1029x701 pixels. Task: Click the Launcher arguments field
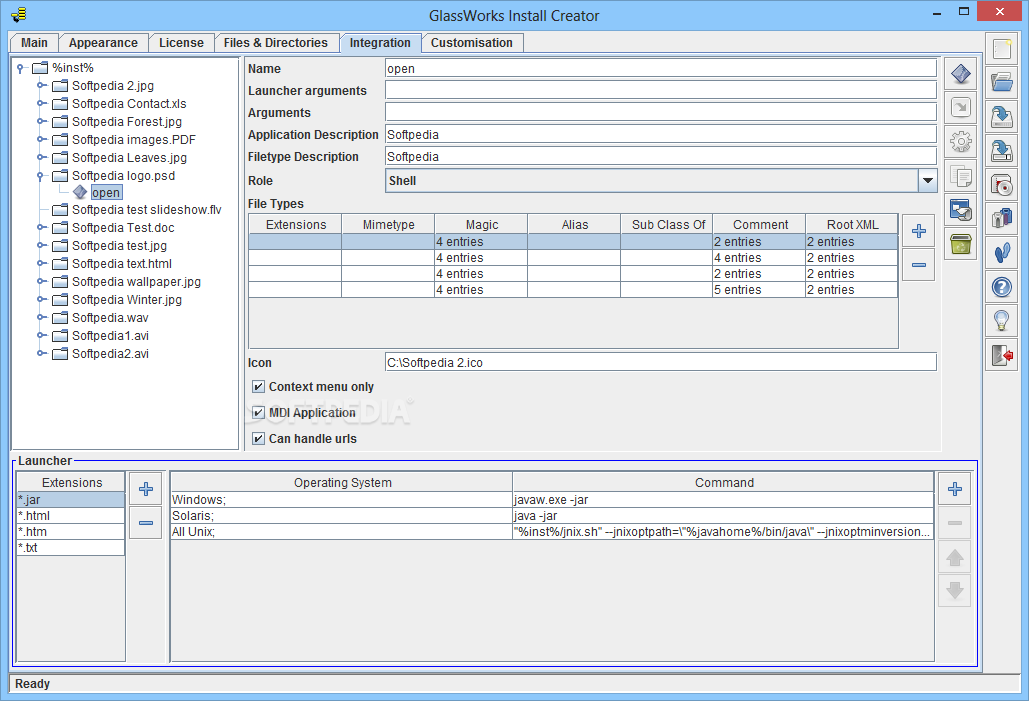(x=660, y=90)
